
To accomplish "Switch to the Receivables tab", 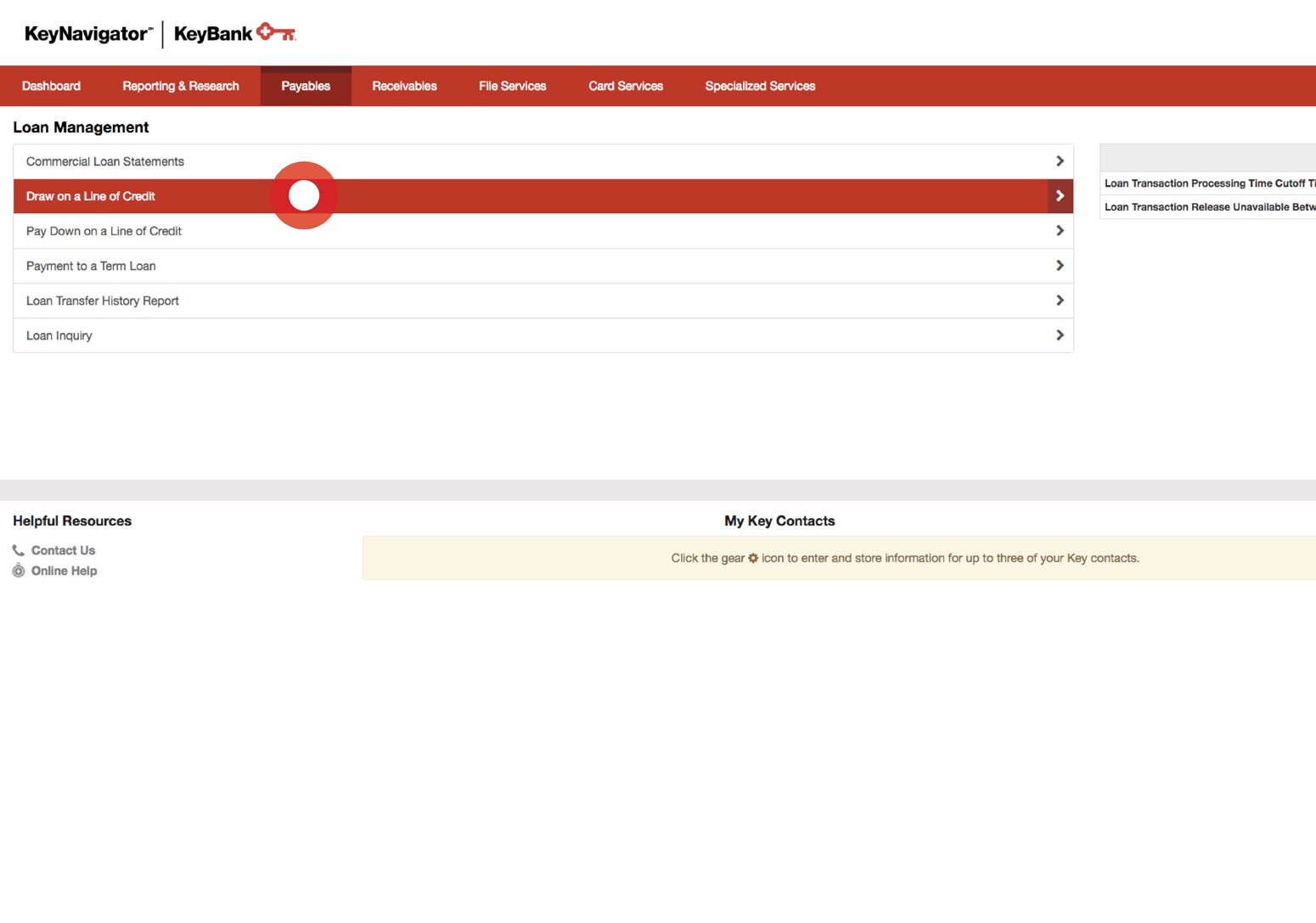I will point(404,85).
